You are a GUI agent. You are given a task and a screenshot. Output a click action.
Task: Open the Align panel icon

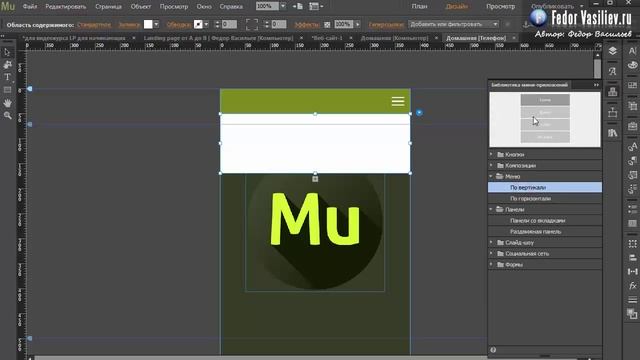632,258
